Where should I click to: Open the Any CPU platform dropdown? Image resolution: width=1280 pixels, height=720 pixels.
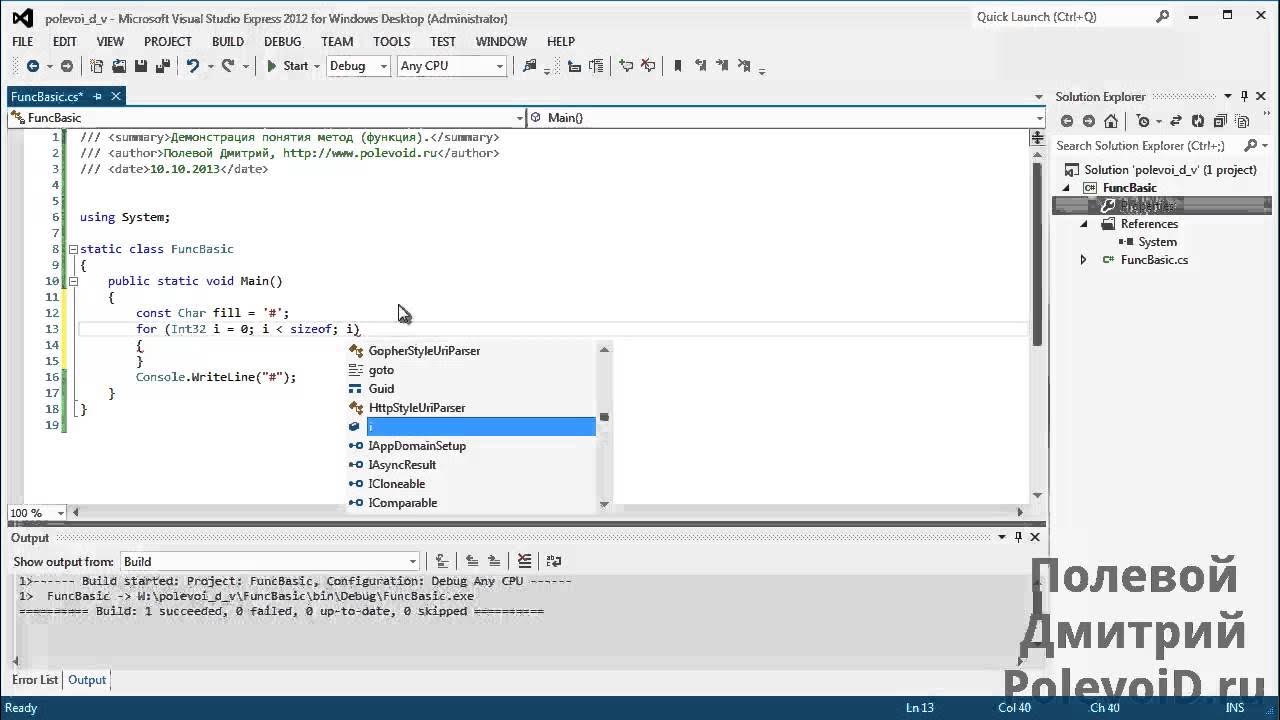pyautogui.click(x=451, y=66)
